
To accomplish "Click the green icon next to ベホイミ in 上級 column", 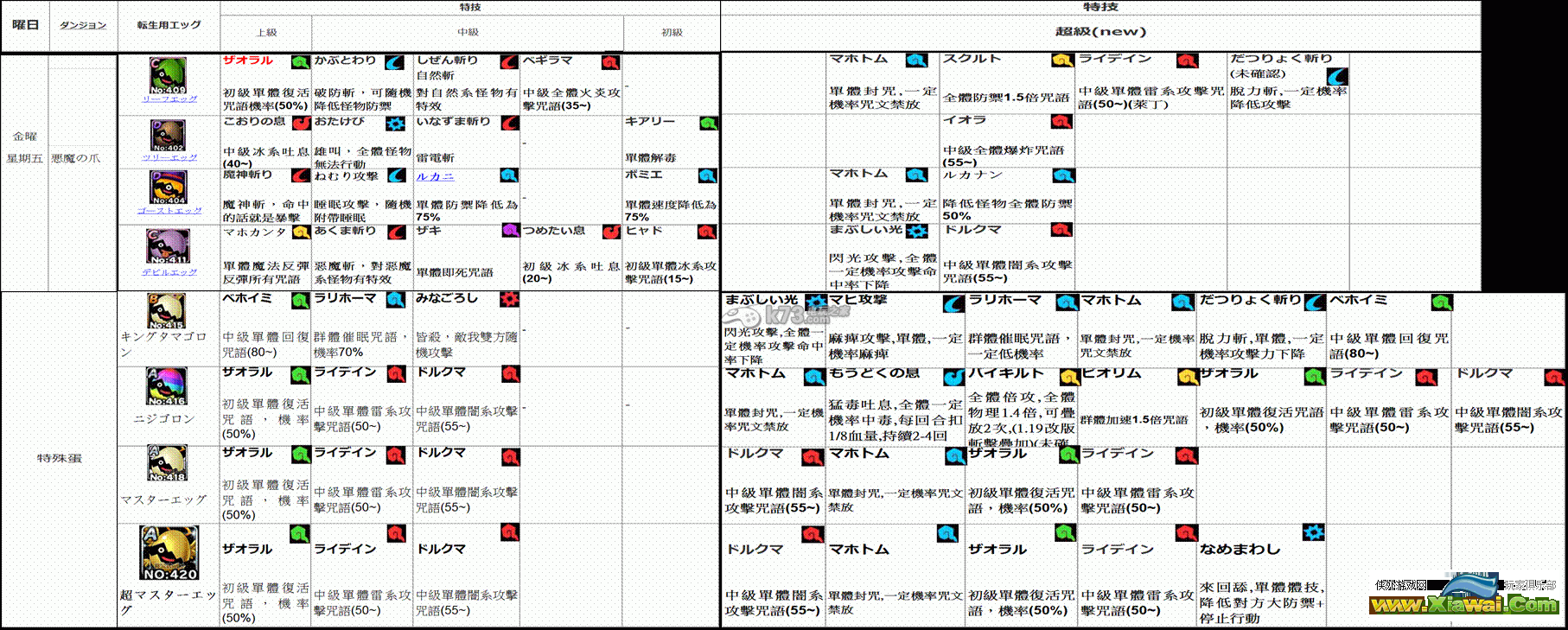I will click(x=300, y=300).
